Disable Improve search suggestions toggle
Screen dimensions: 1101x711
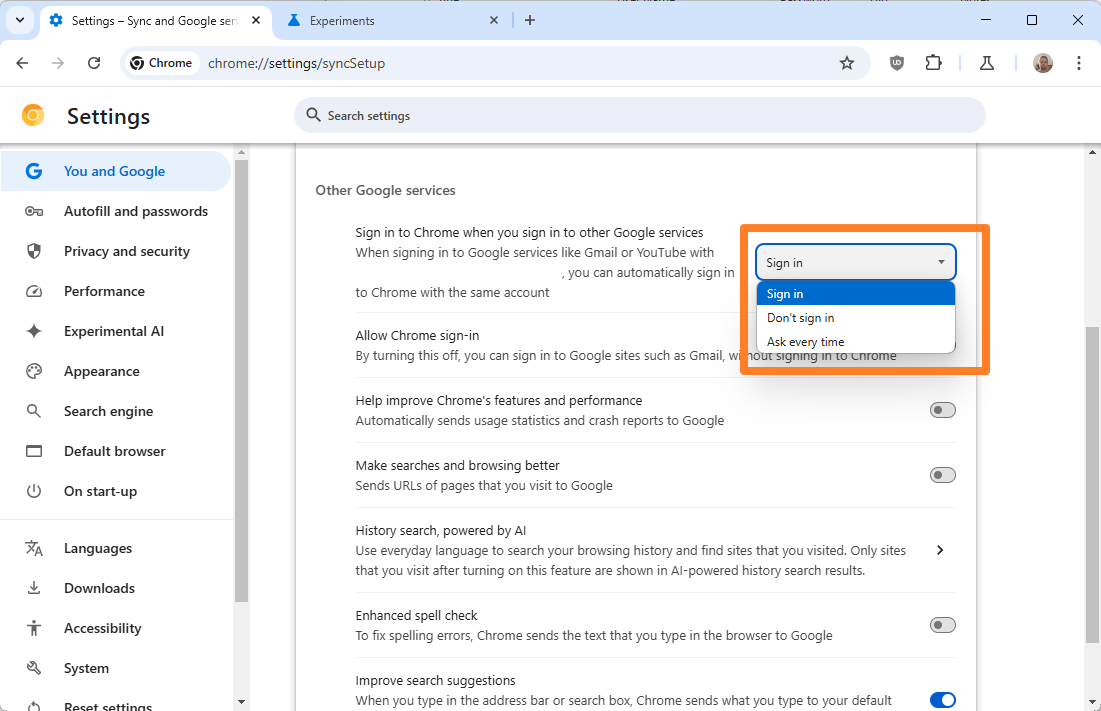click(x=942, y=700)
